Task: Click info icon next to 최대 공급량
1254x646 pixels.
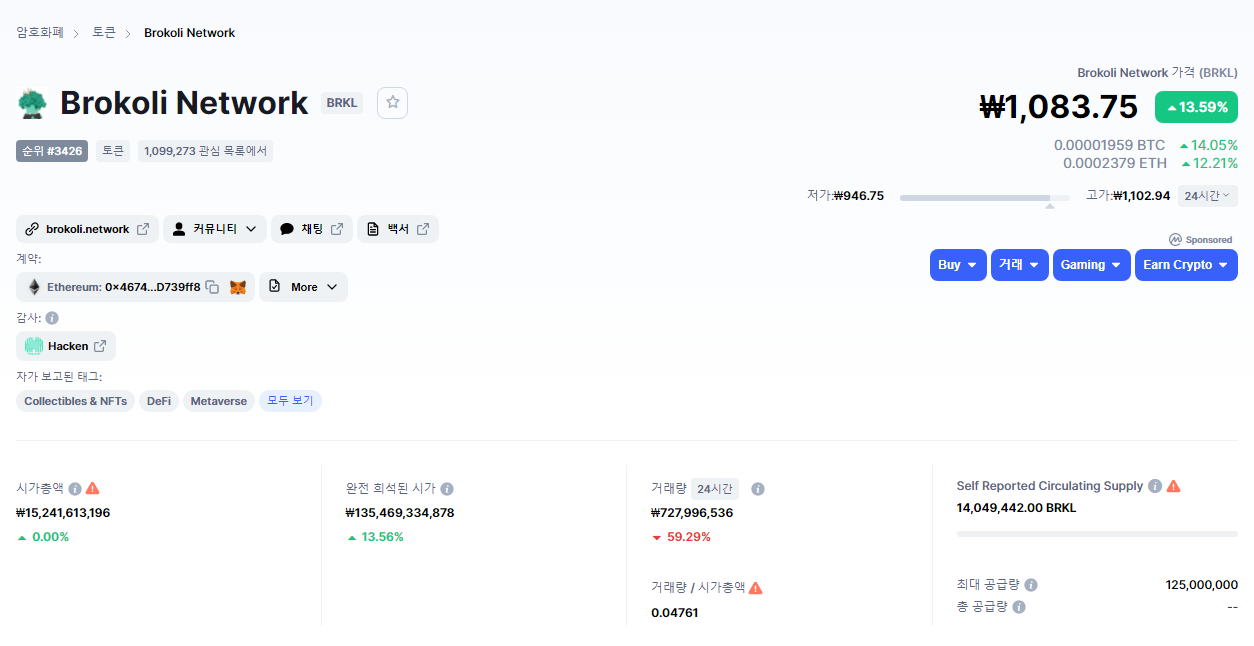Action: (x=1031, y=585)
